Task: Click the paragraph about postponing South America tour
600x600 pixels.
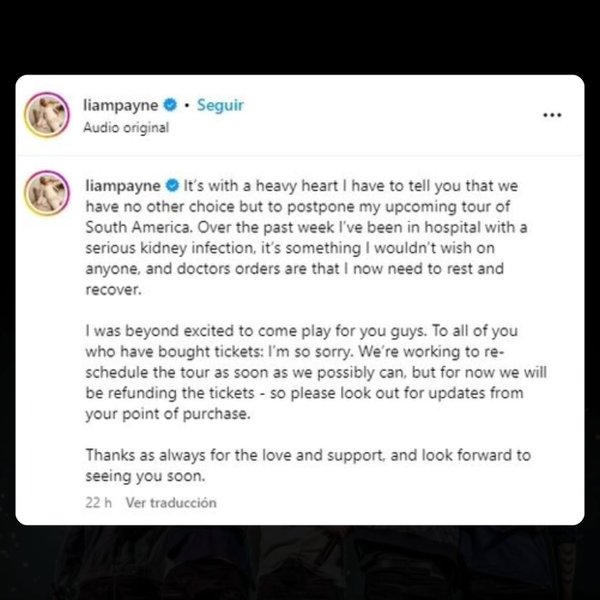Action: 306,237
